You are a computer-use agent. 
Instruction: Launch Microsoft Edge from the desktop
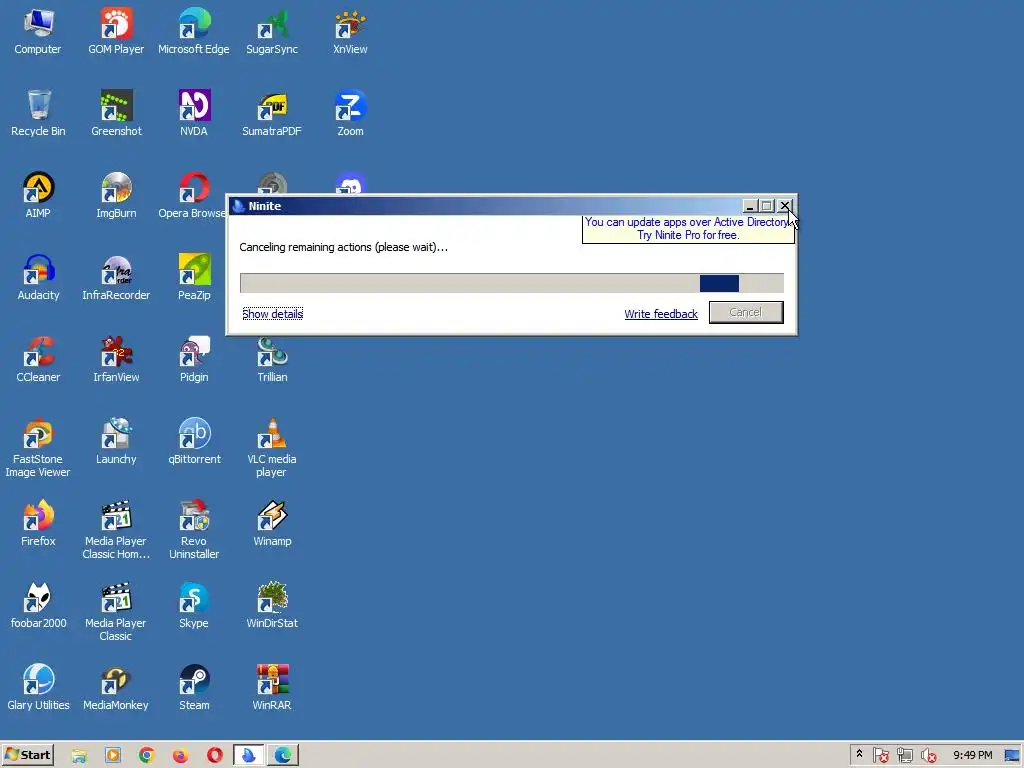pyautogui.click(x=194, y=31)
